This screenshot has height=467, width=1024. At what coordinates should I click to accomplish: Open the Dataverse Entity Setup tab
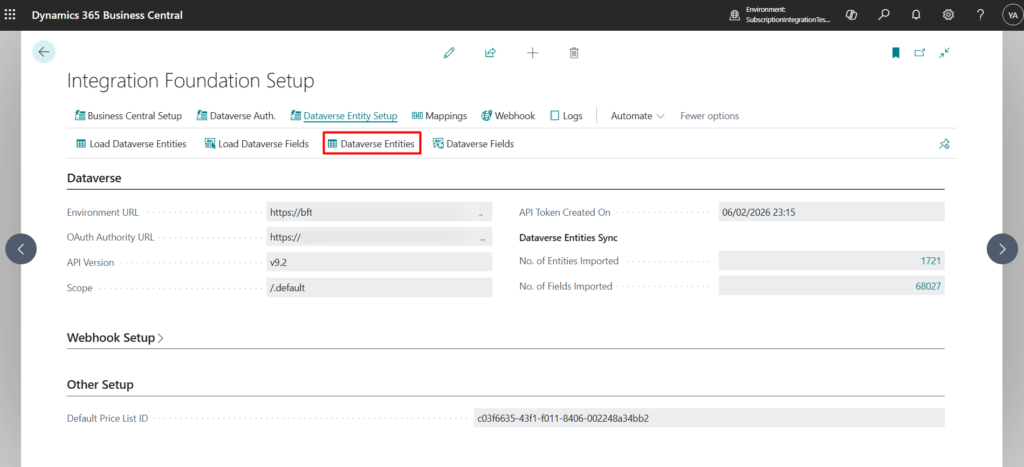(x=343, y=116)
